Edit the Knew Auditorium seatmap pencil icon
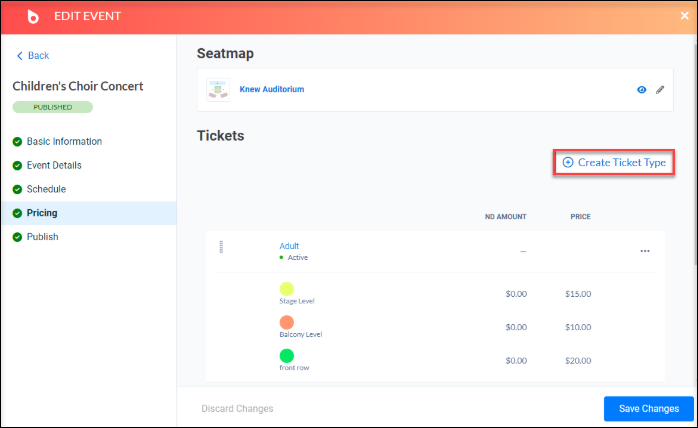 pos(660,90)
